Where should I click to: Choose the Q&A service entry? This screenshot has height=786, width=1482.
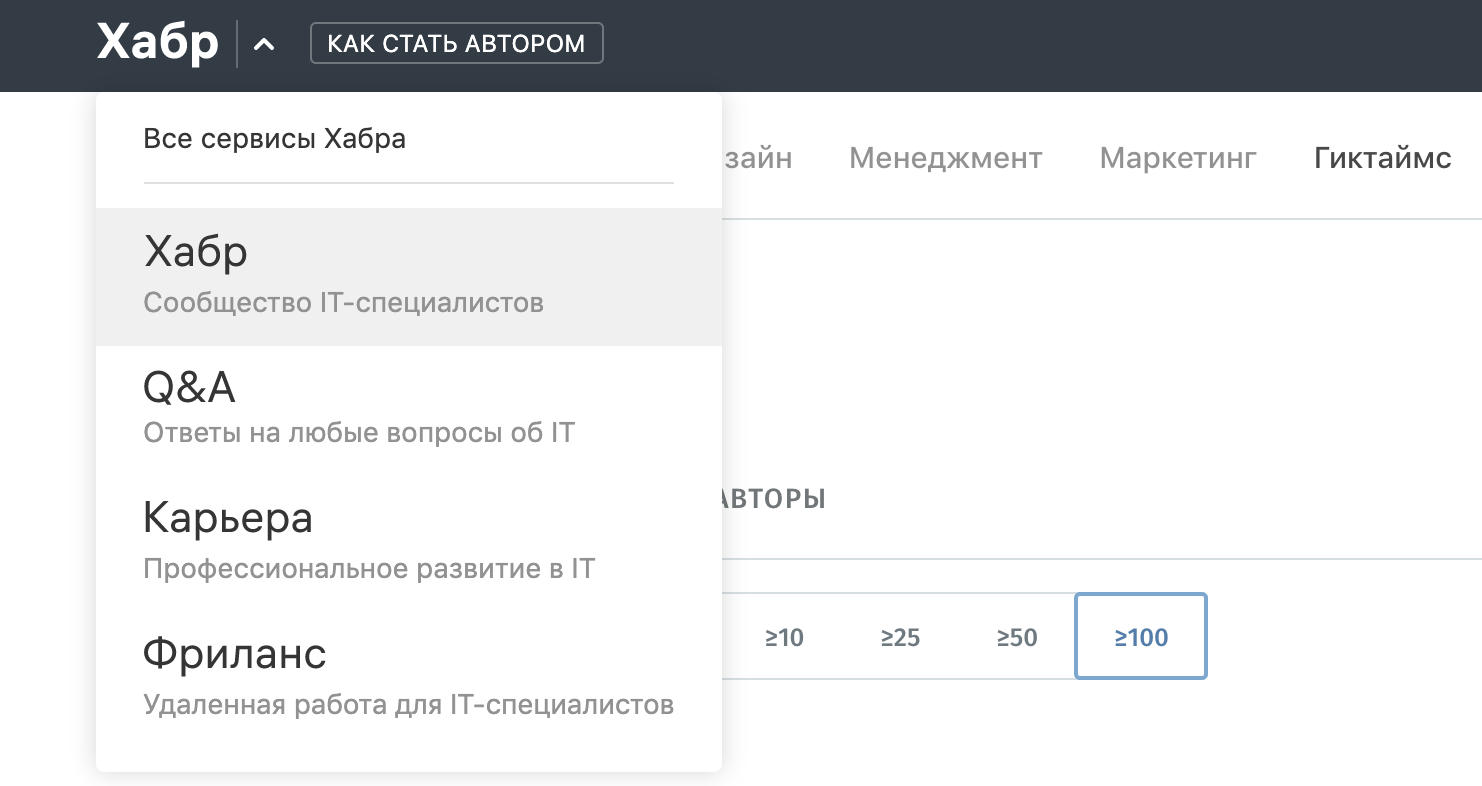pyautogui.click(x=190, y=386)
